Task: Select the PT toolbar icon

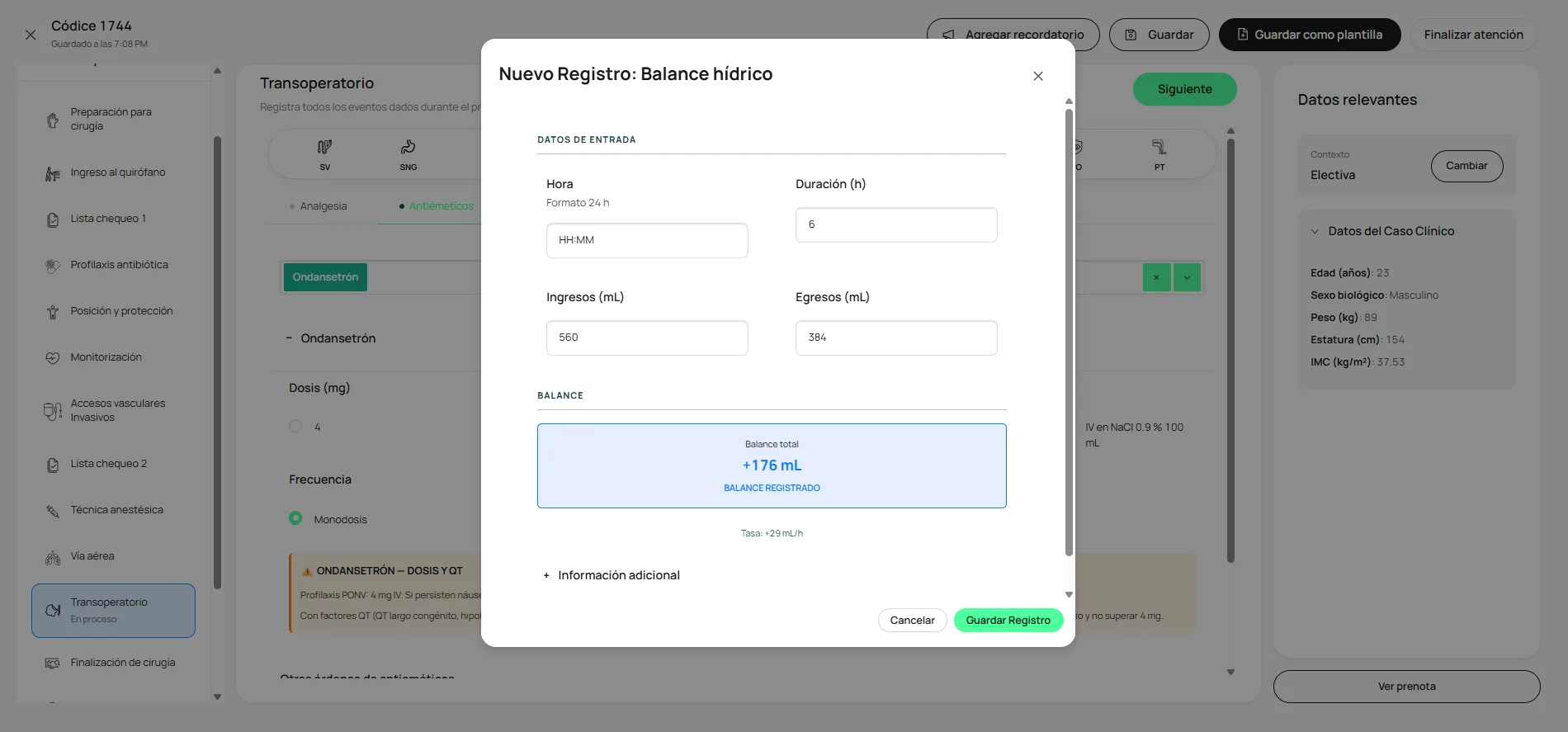Action: [1159, 147]
